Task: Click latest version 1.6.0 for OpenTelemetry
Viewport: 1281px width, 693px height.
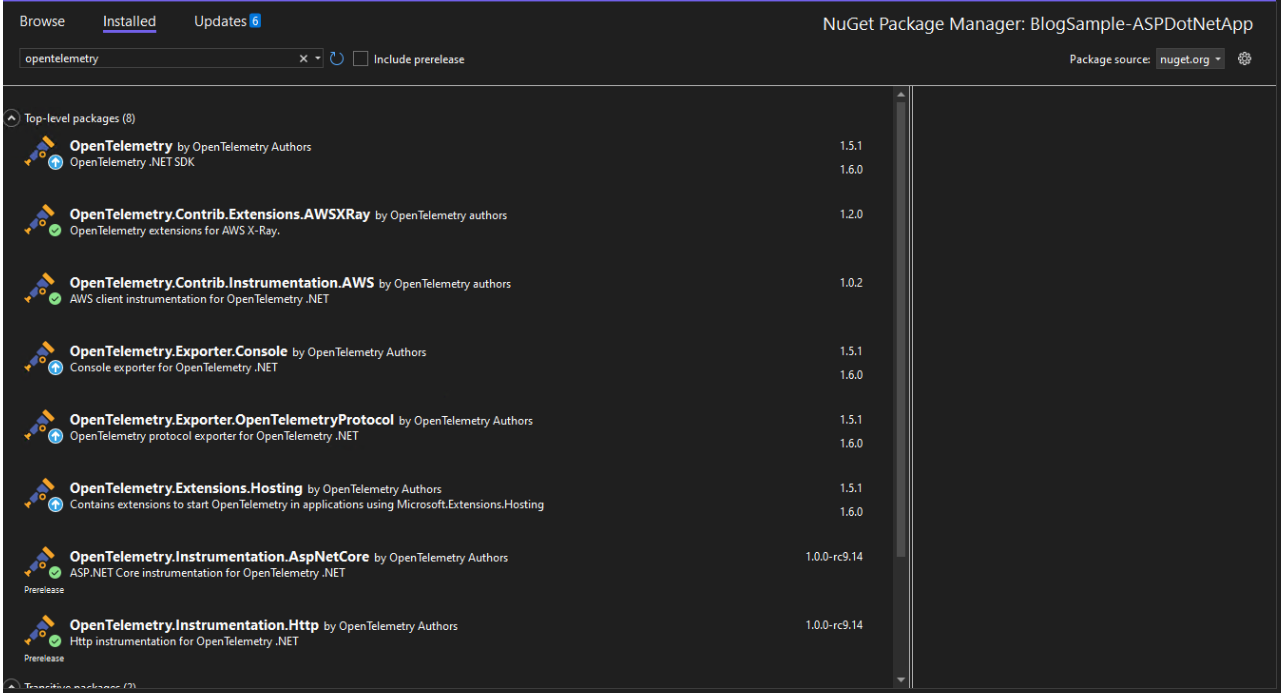Action: (851, 170)
